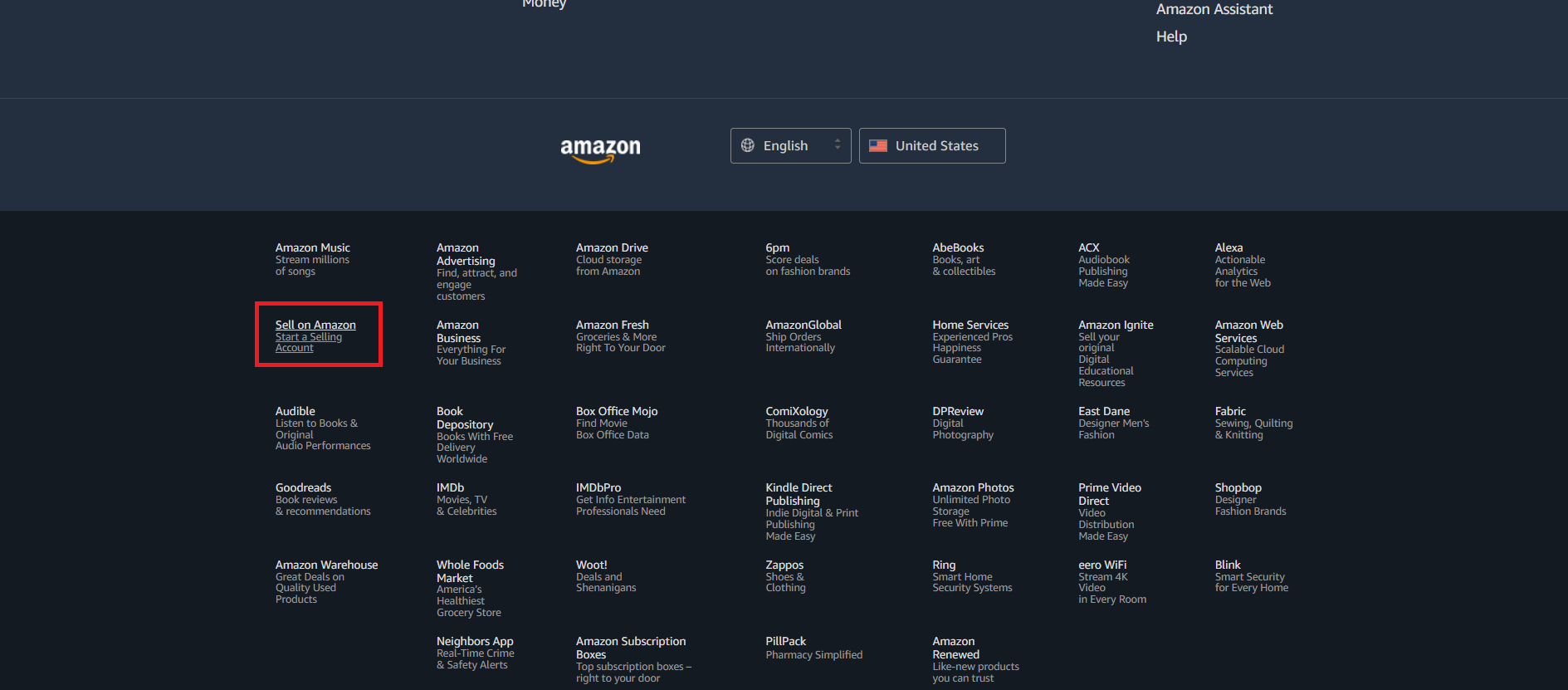Go to Amazon Drive cloud storage

coord(613,259)
